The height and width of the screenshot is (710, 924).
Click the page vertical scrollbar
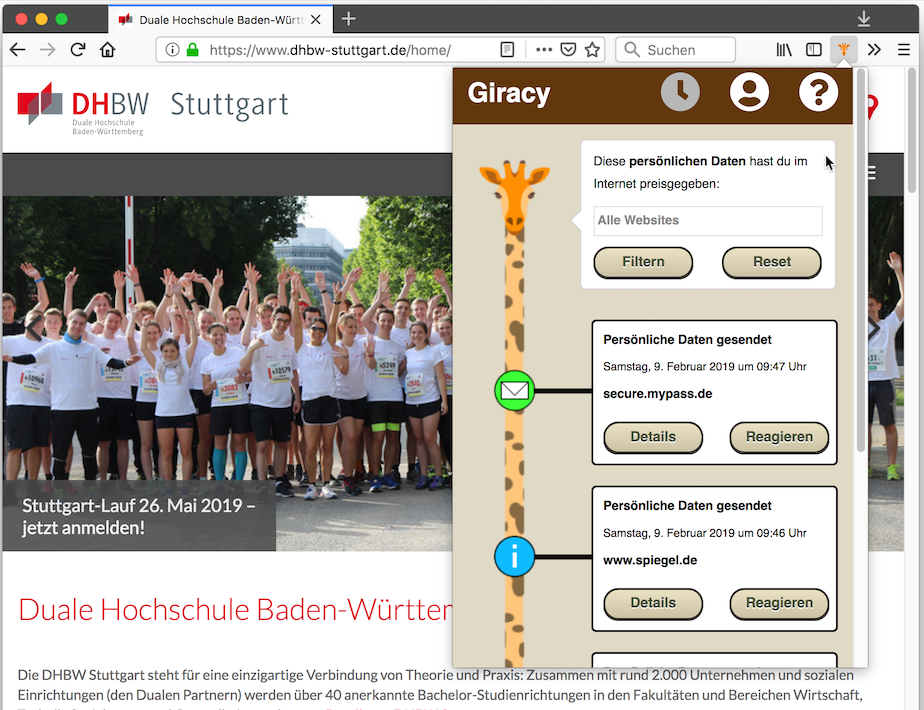pyautogui.click(x=912, y=130)
